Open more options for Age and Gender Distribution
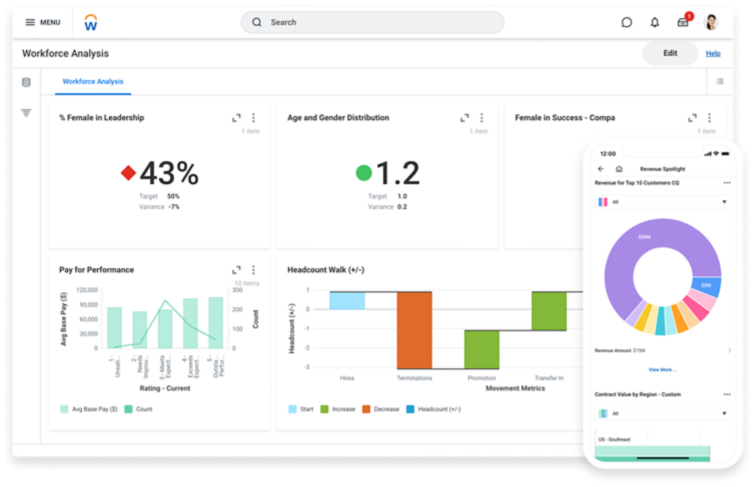The height and width of the screenshot is (487, 755). point(482,118)
